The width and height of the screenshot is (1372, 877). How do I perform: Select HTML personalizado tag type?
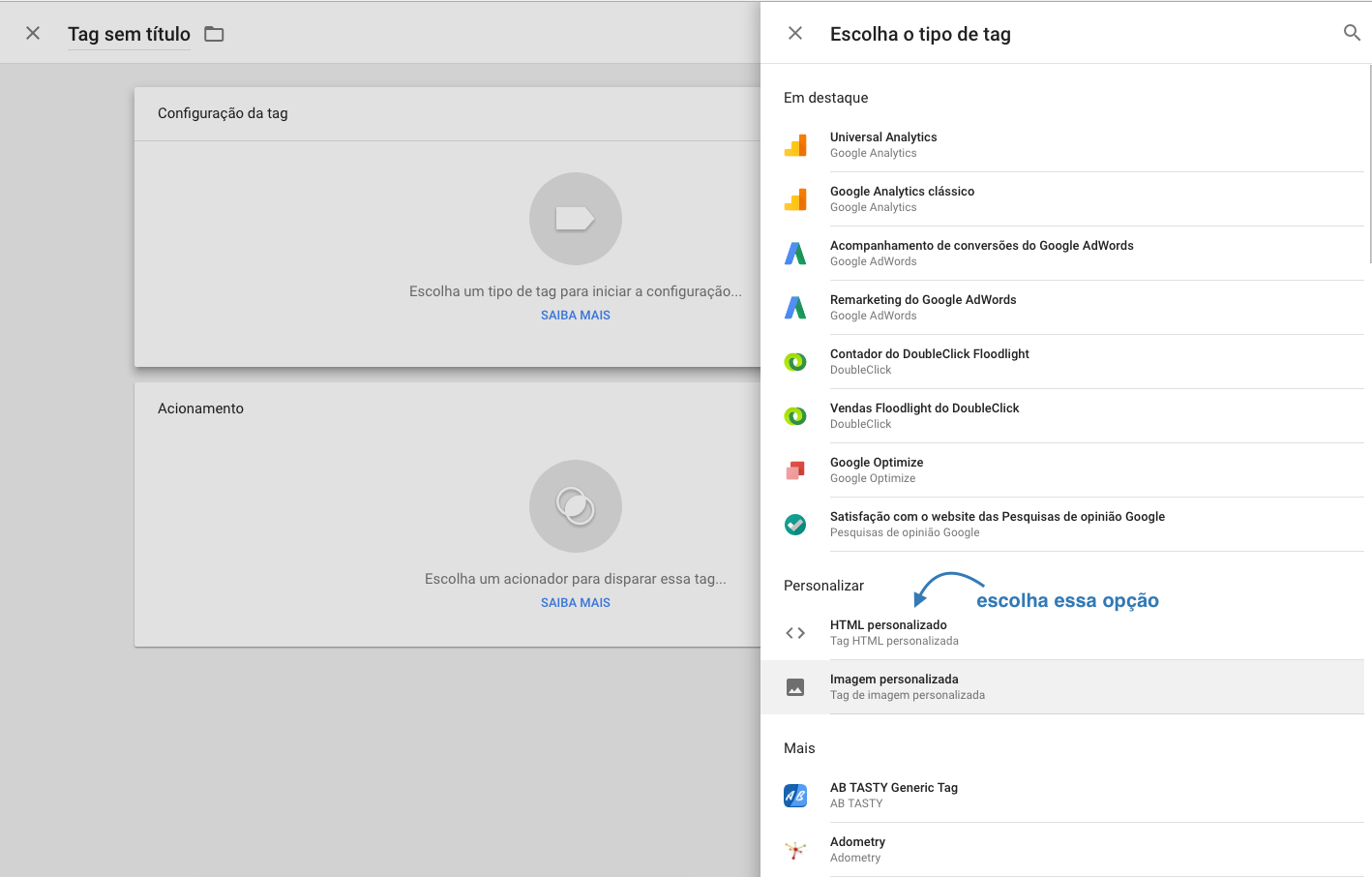pyautogui.click(x=1062, y=633)
